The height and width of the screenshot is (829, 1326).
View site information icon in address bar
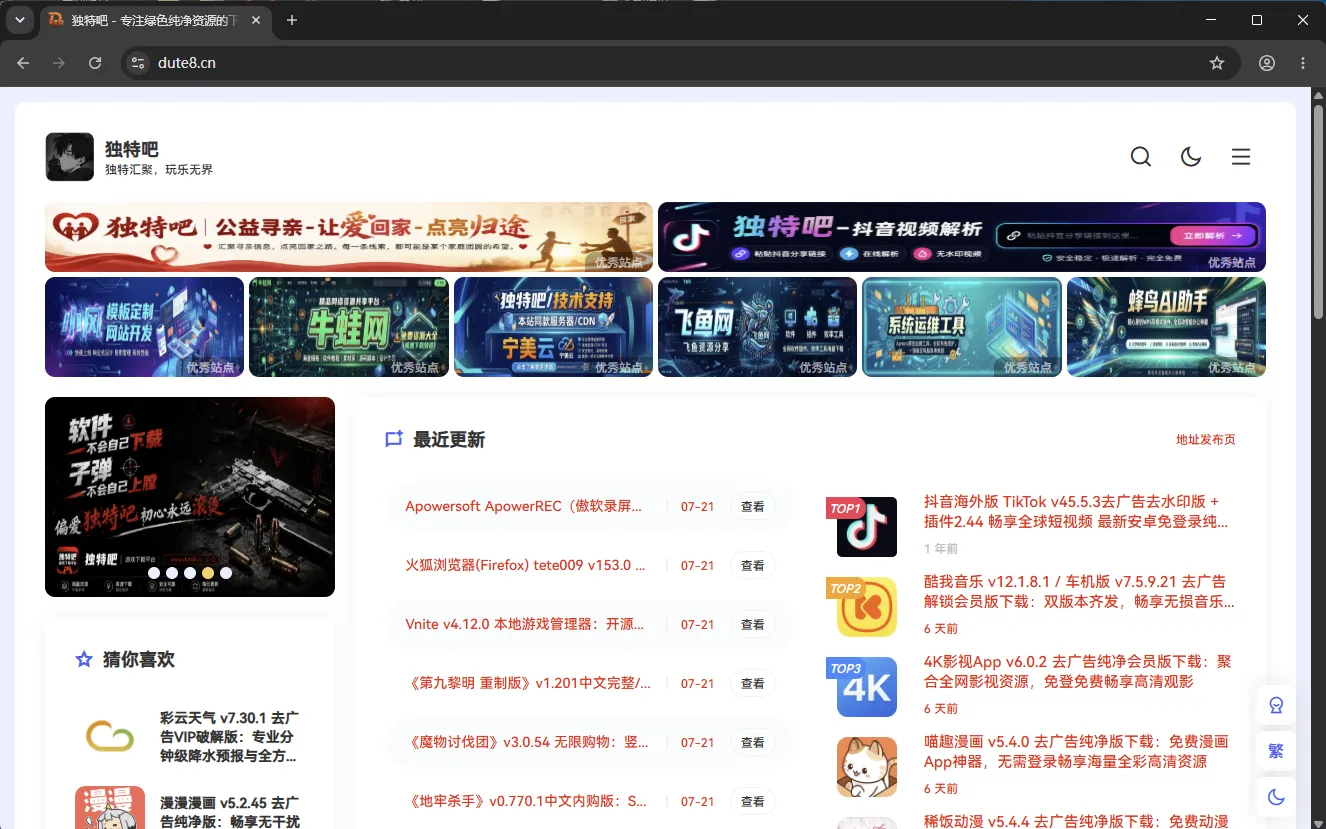click(138, 63)
